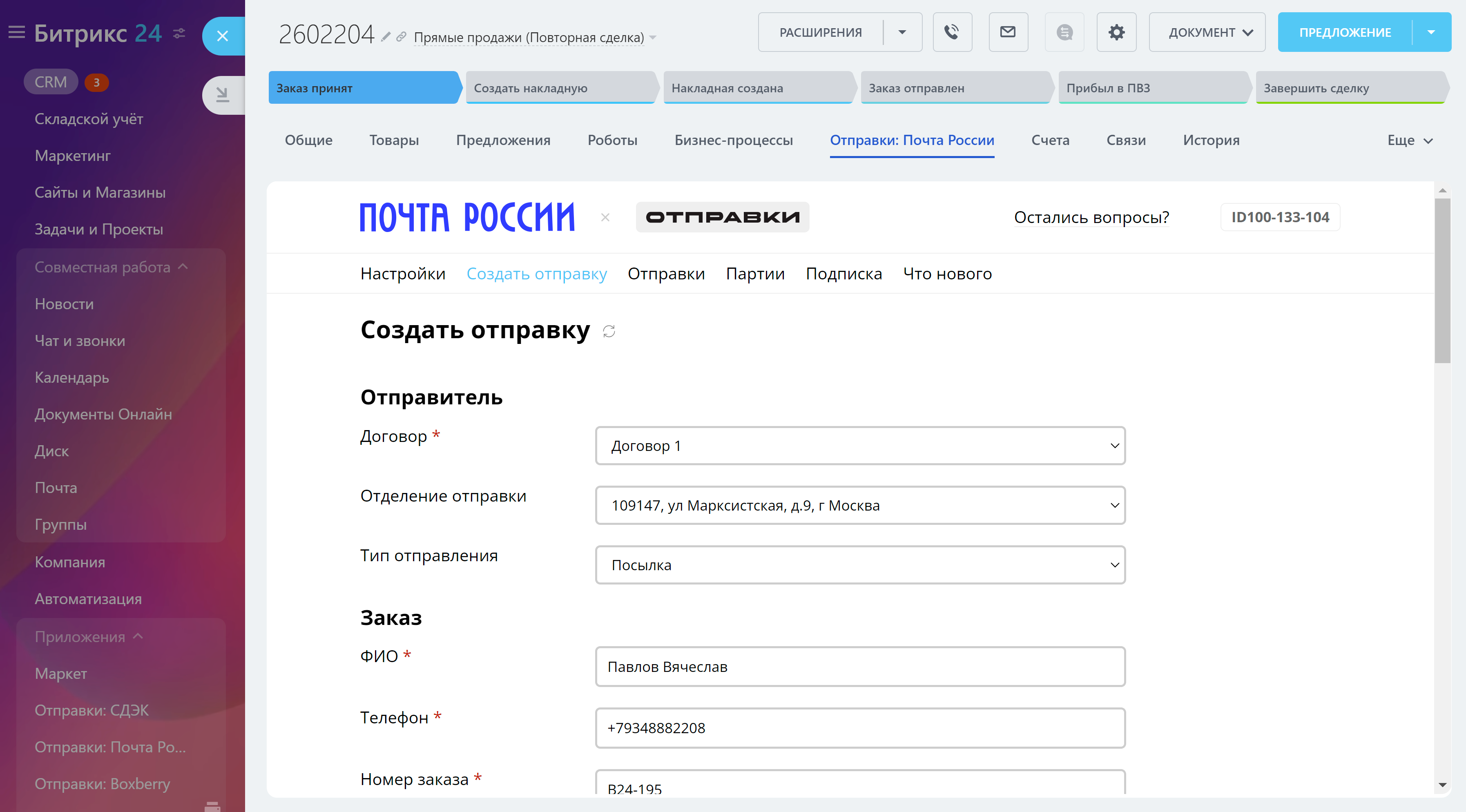Switch to the Бизнес-процессы tab
The width and height of the screenshot is (1466, 812).
[734, 140]
